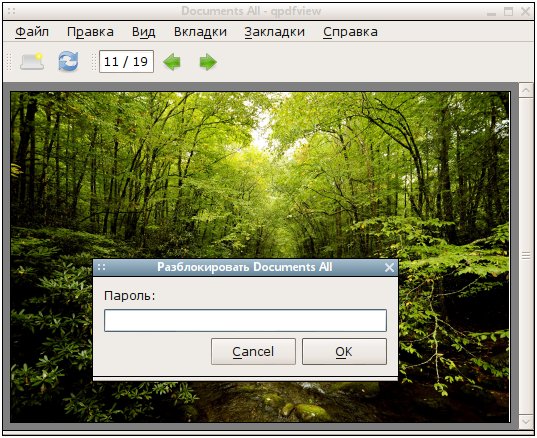Focus the Пароль password field
Image resolution: width=537 pixels, height=438 pixels.
pos(246,320)
